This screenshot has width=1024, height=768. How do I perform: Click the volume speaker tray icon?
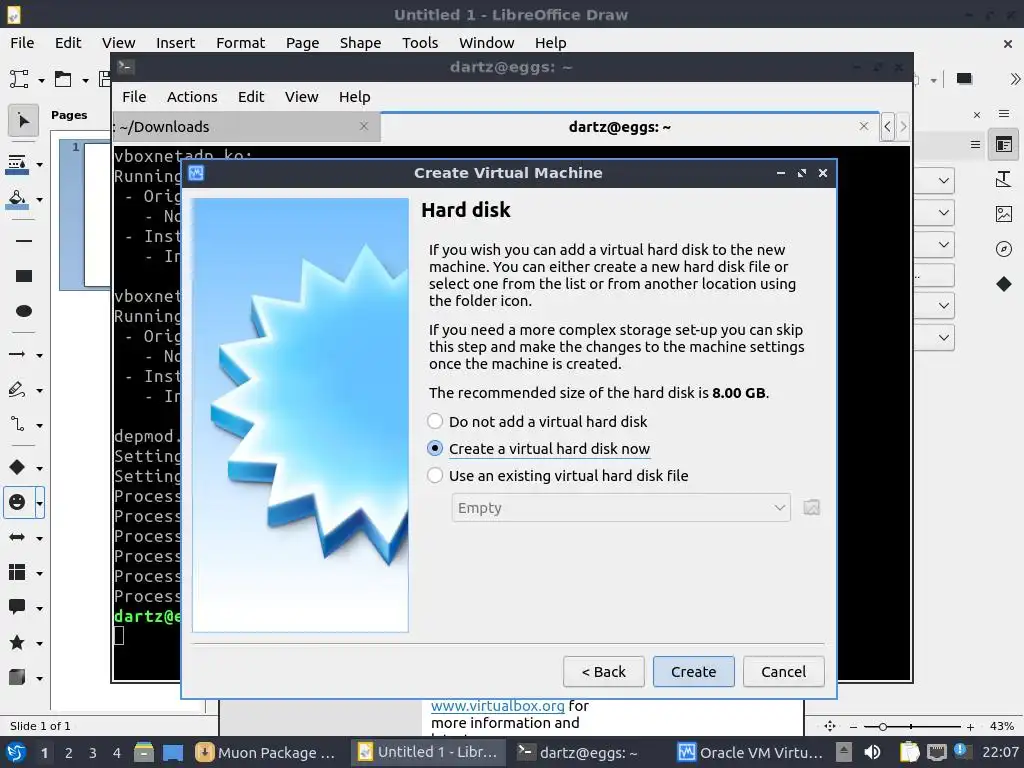(x=872, y=752)
